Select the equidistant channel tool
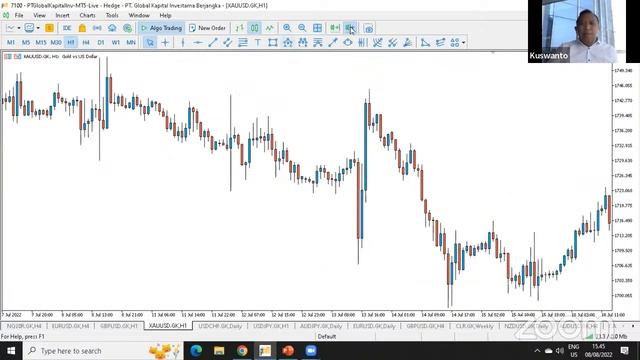Screen dimensions: 640x360 (228, 42)
